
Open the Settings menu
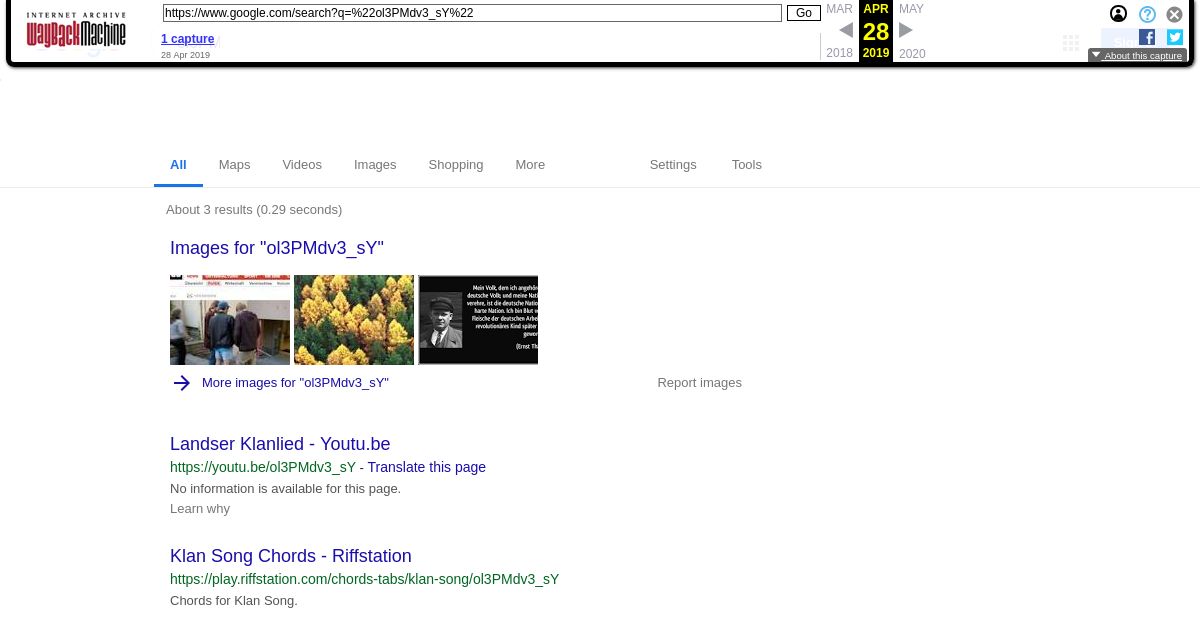coord(673,165)
